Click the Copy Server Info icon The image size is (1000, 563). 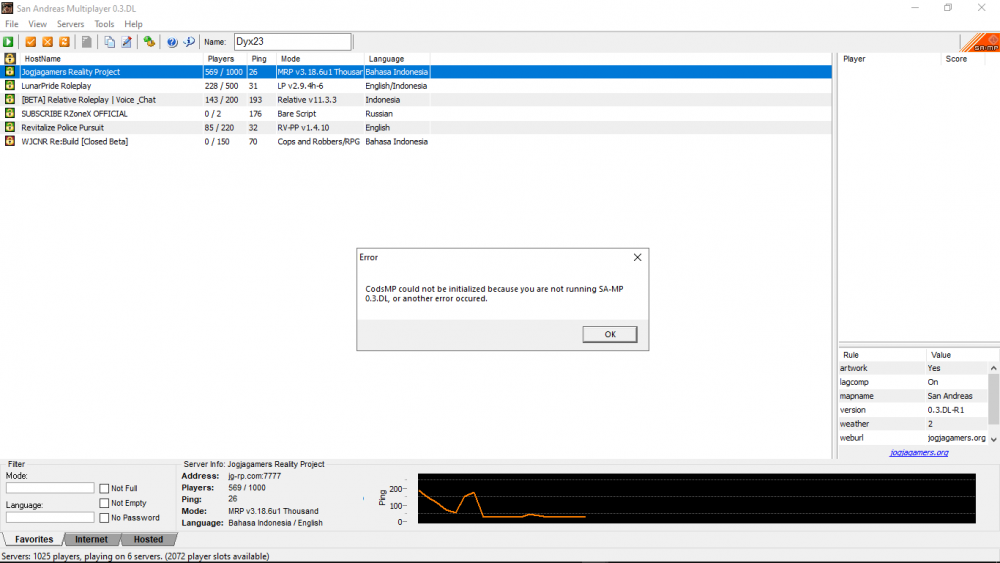(x=110, y=41)
